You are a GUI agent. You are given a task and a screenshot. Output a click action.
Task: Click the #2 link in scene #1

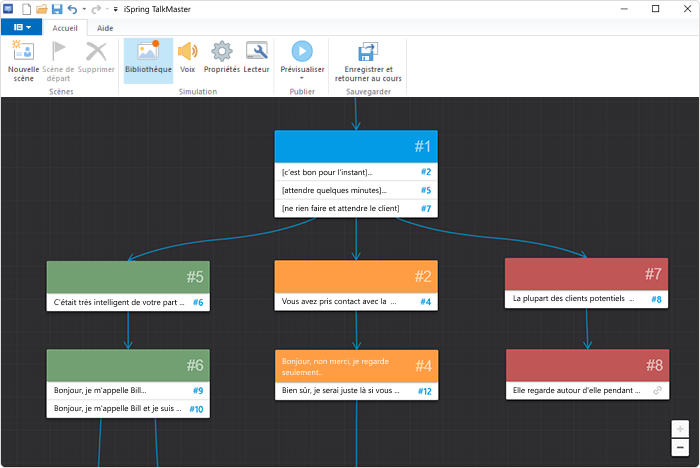pyautogui.click(x=426, y=172)
